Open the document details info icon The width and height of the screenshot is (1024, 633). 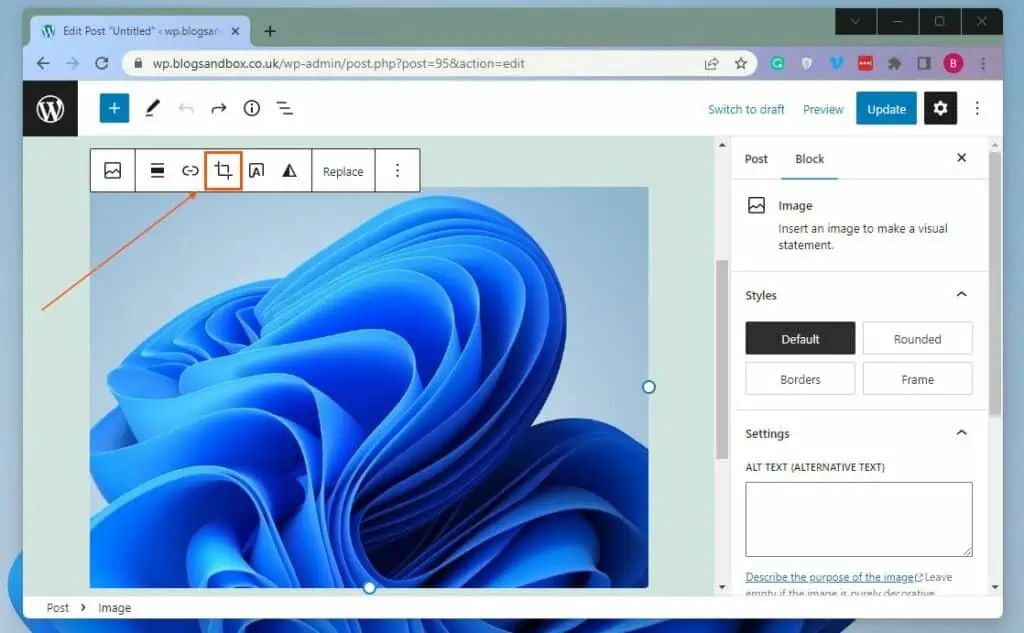tap(251, 108)
